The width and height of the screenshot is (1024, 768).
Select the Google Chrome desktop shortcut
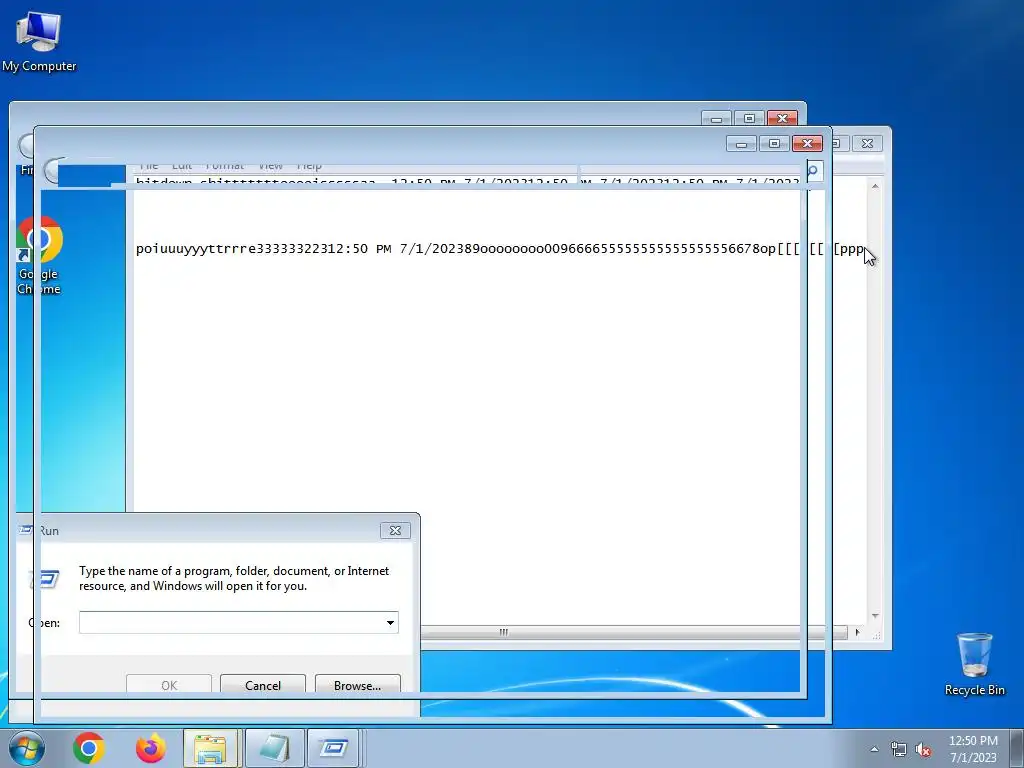pos(39,256)
